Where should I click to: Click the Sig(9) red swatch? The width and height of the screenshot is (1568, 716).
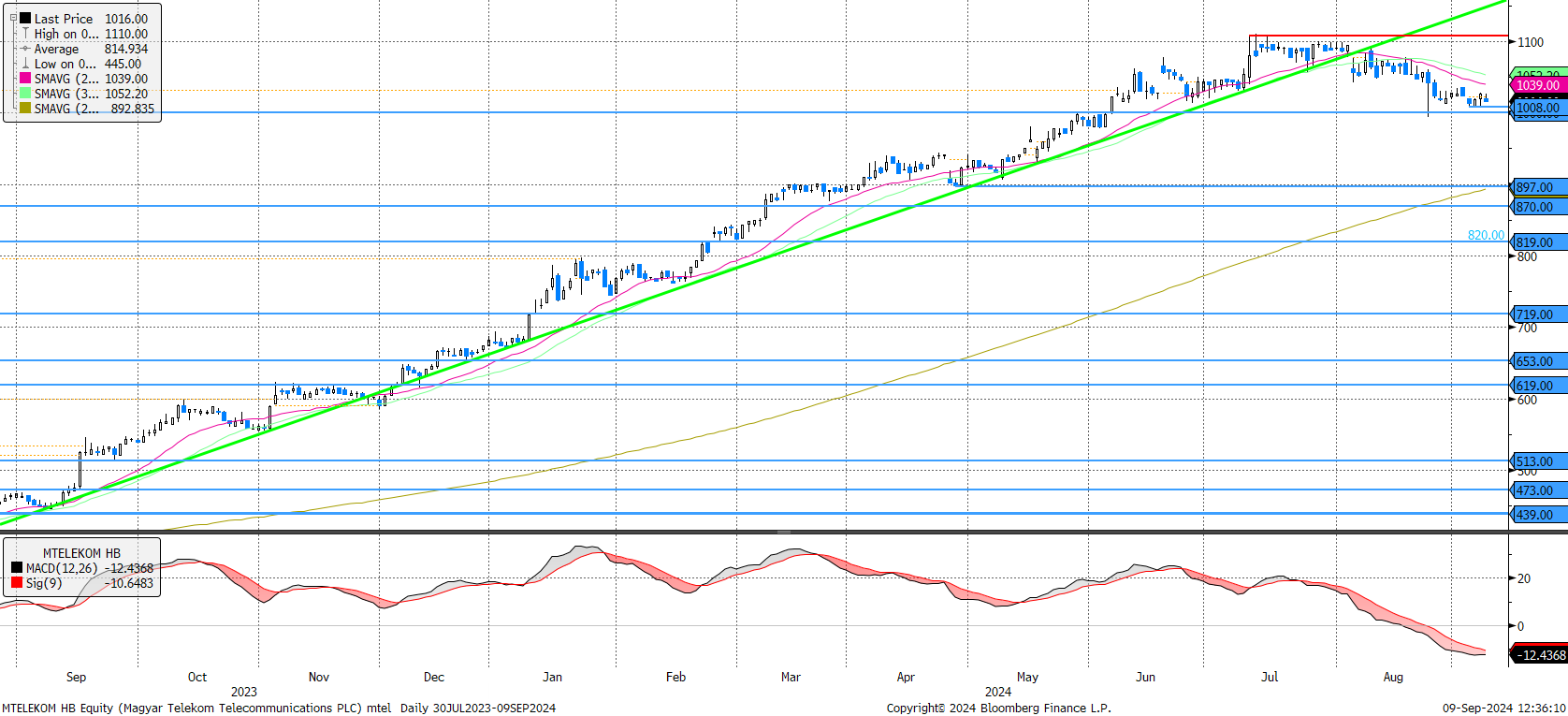(x=17, y=583)
